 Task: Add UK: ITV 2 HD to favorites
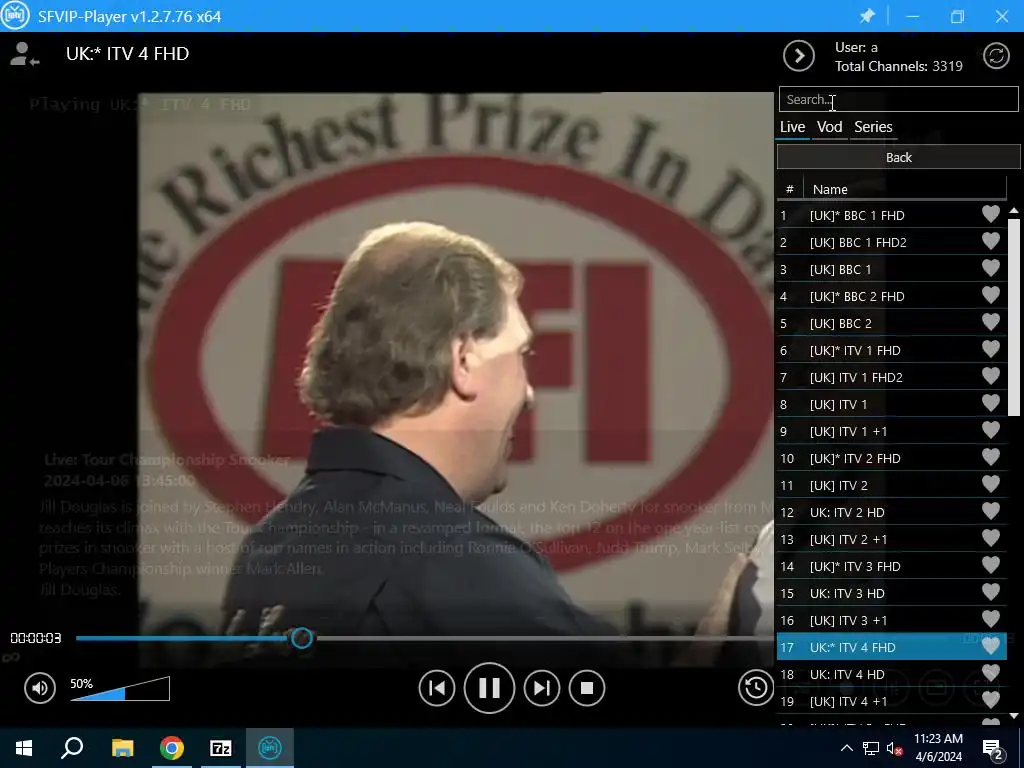991,511
